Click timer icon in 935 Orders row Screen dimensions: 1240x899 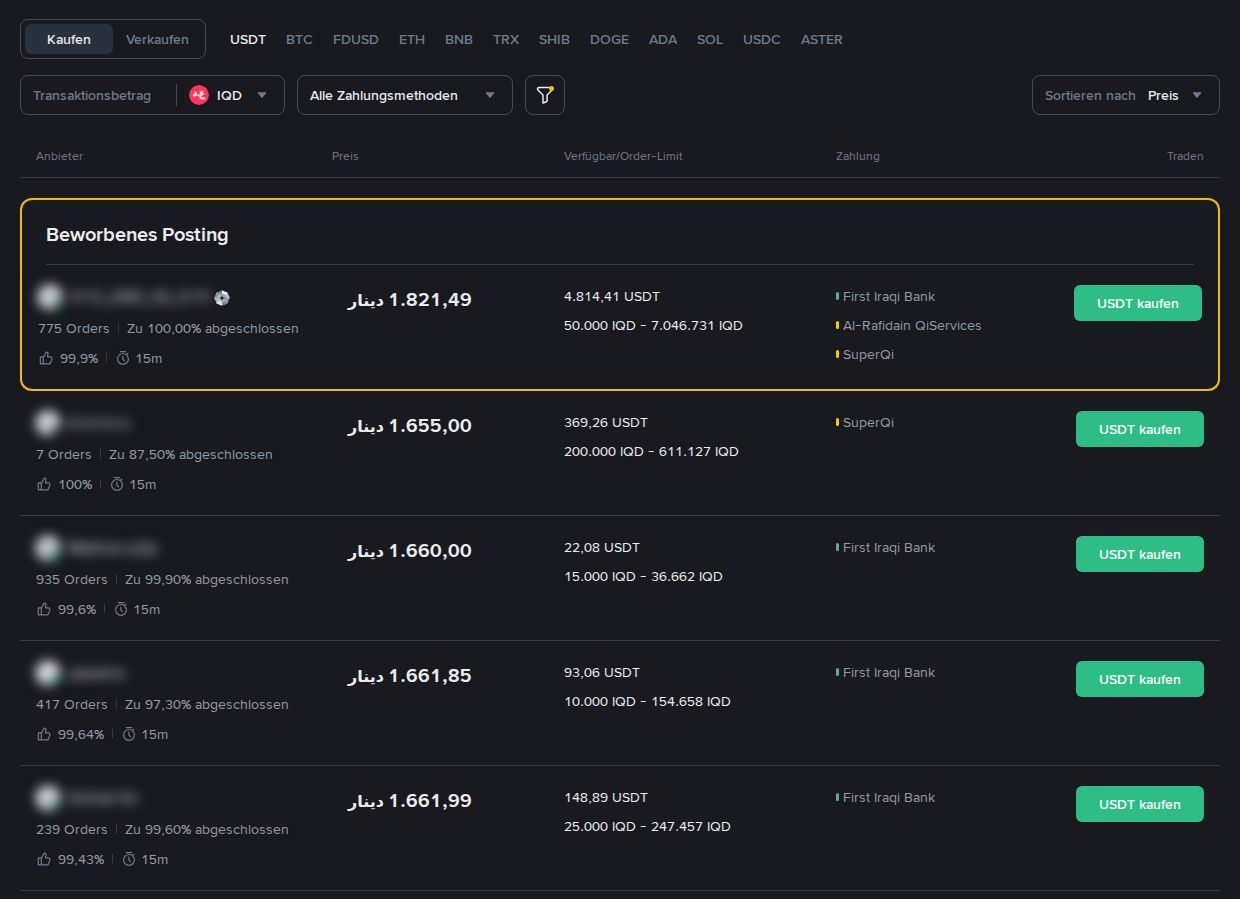[121, 609]
